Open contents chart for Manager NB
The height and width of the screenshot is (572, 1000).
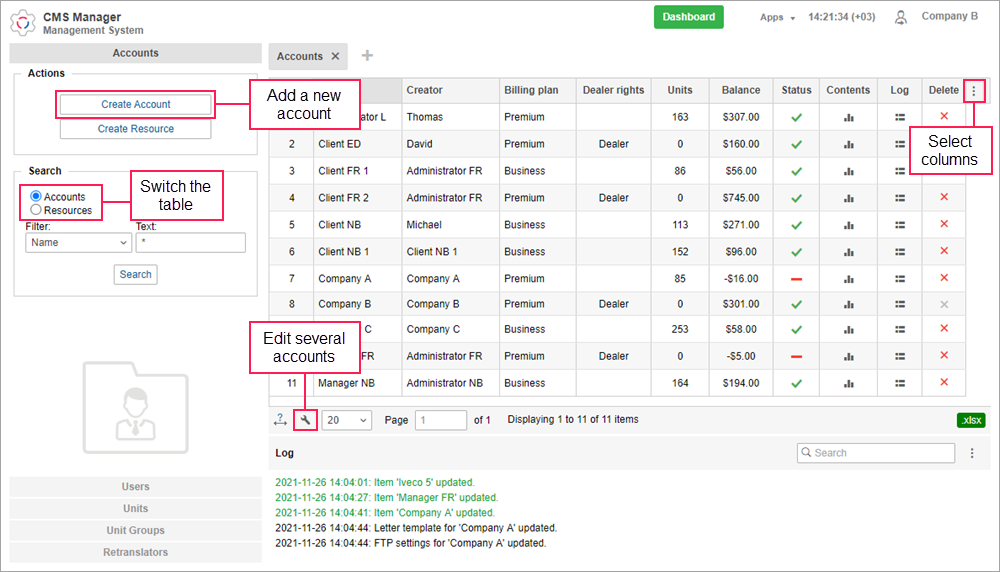pos(848,384)
